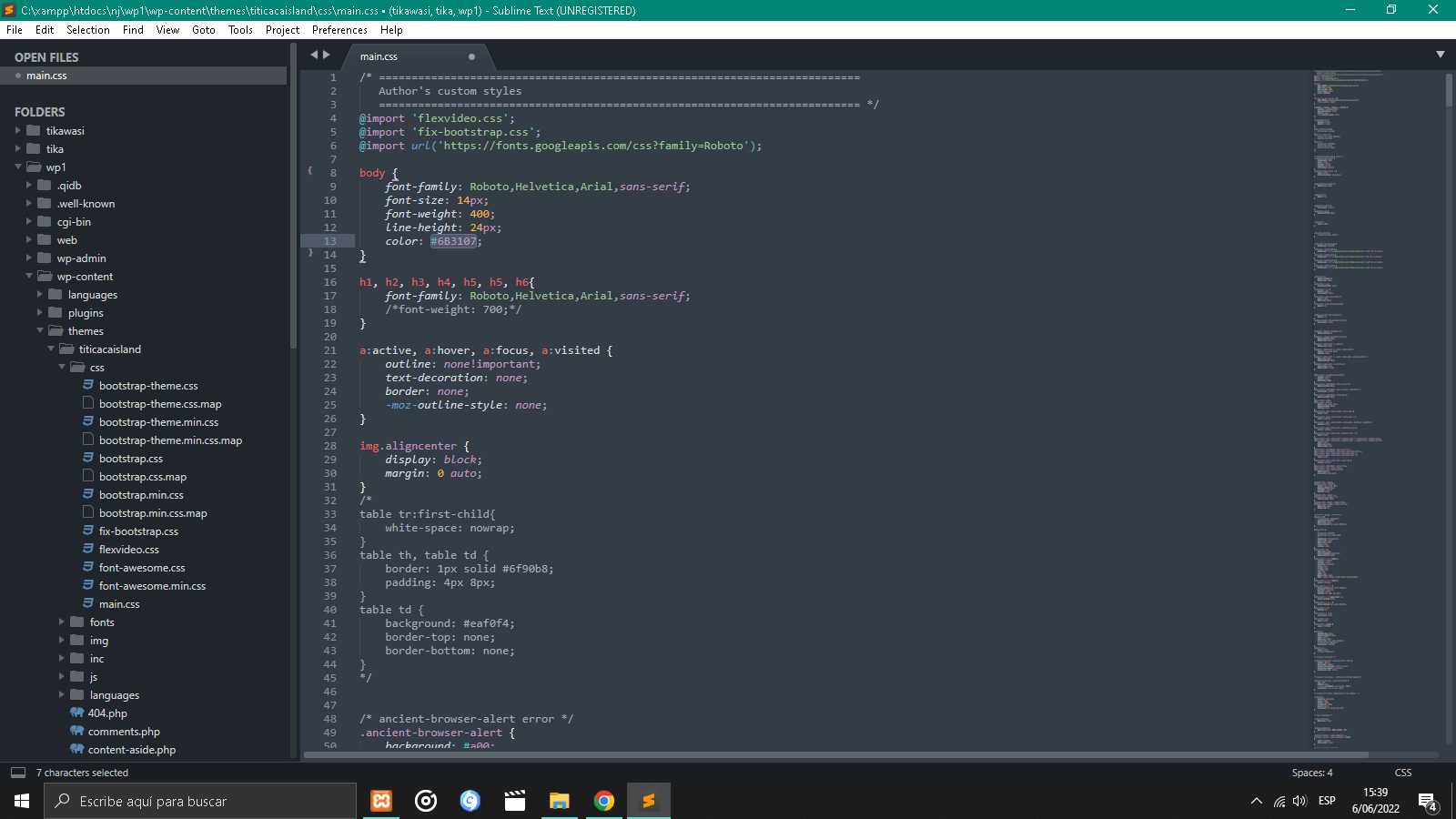Screen dimensions: 1456x819
Task: Open the Edit menu
Action: click(x=45, y=30)
